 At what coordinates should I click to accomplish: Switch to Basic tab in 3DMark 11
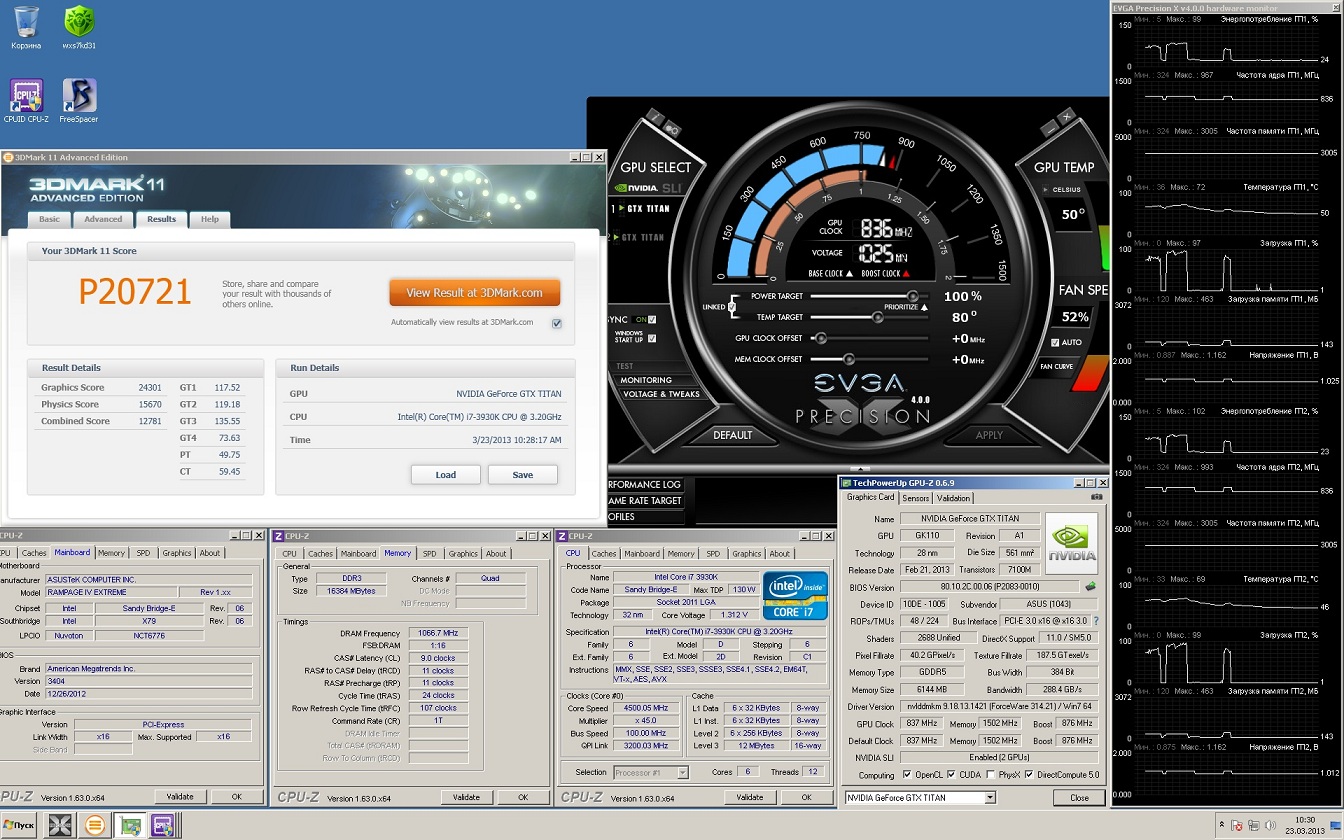pyautogui.click(x=49, y=219)
